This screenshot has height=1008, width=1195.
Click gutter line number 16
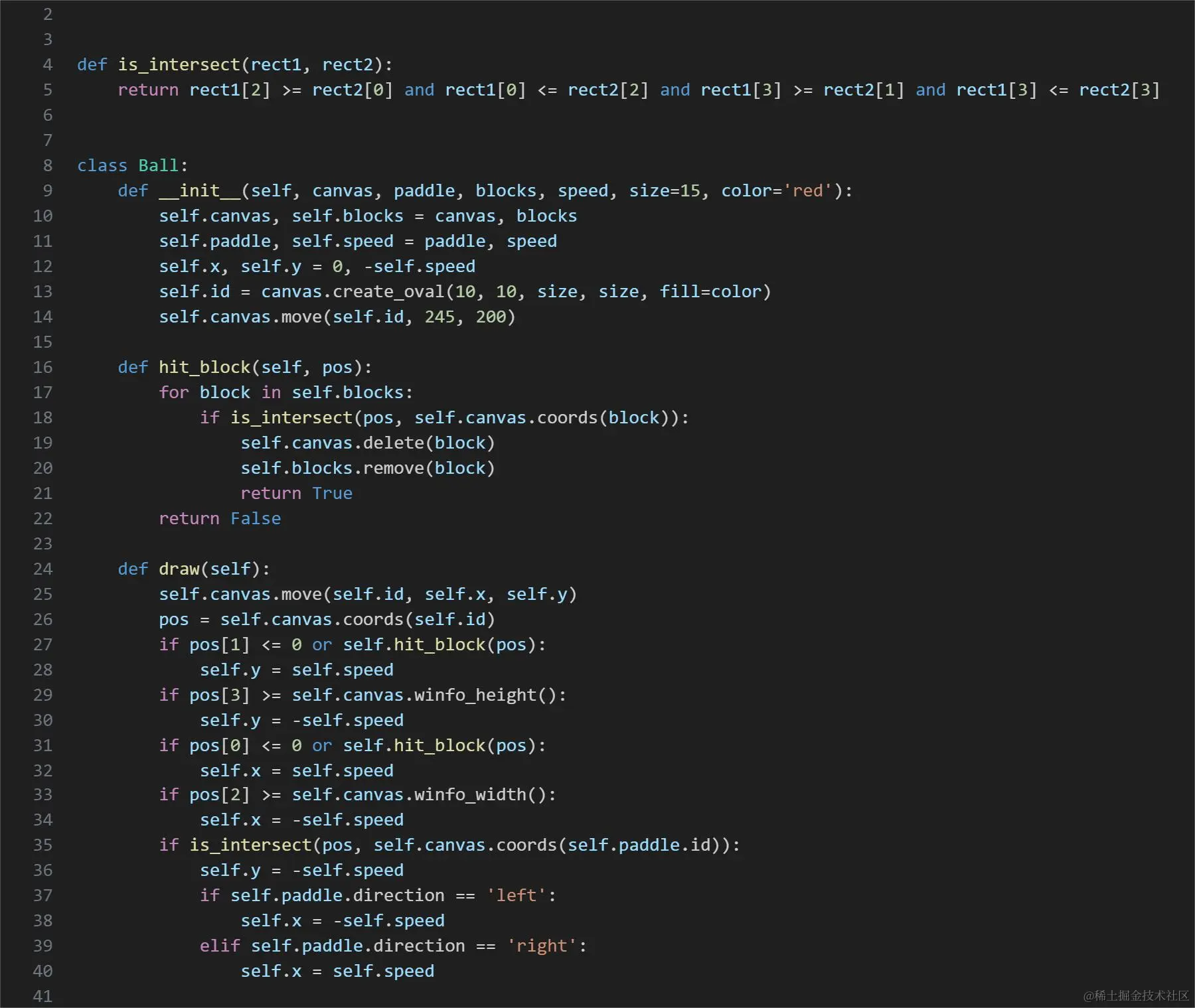point(42,368)
